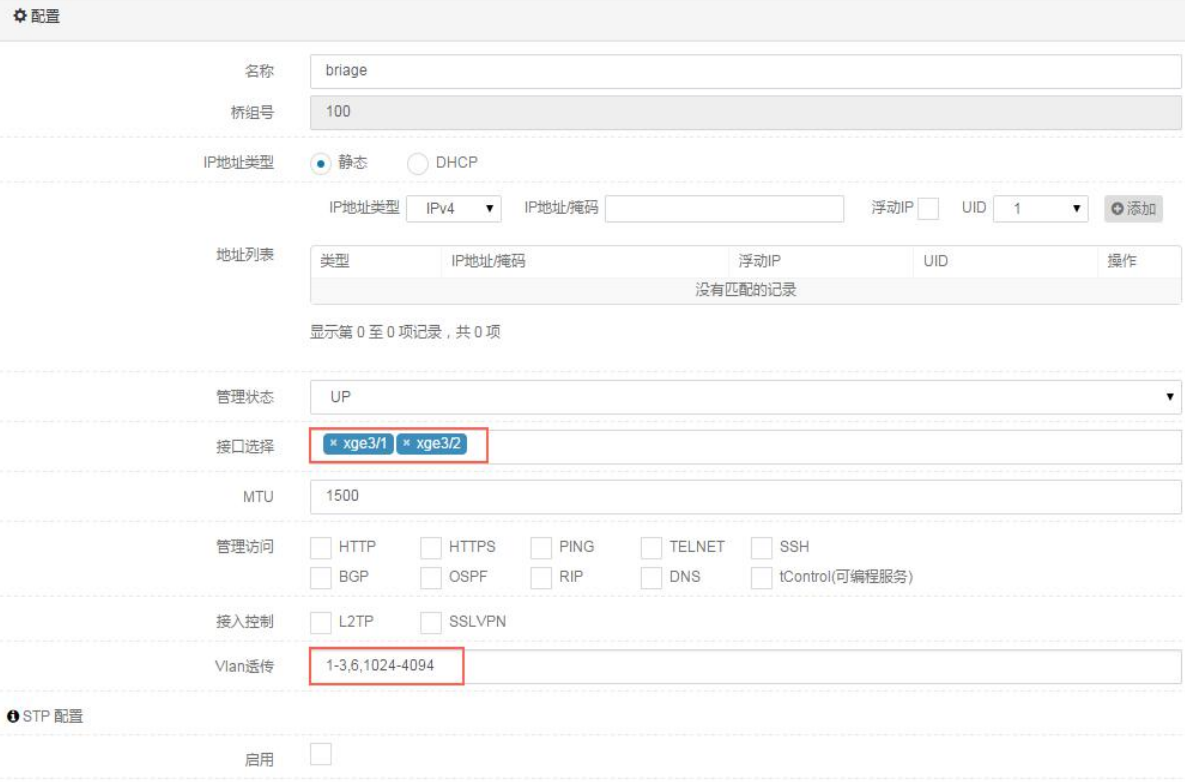This screenshot has width=1185, height=782.
Task: Check the BGP checkbox
Action: coord(320,577)
